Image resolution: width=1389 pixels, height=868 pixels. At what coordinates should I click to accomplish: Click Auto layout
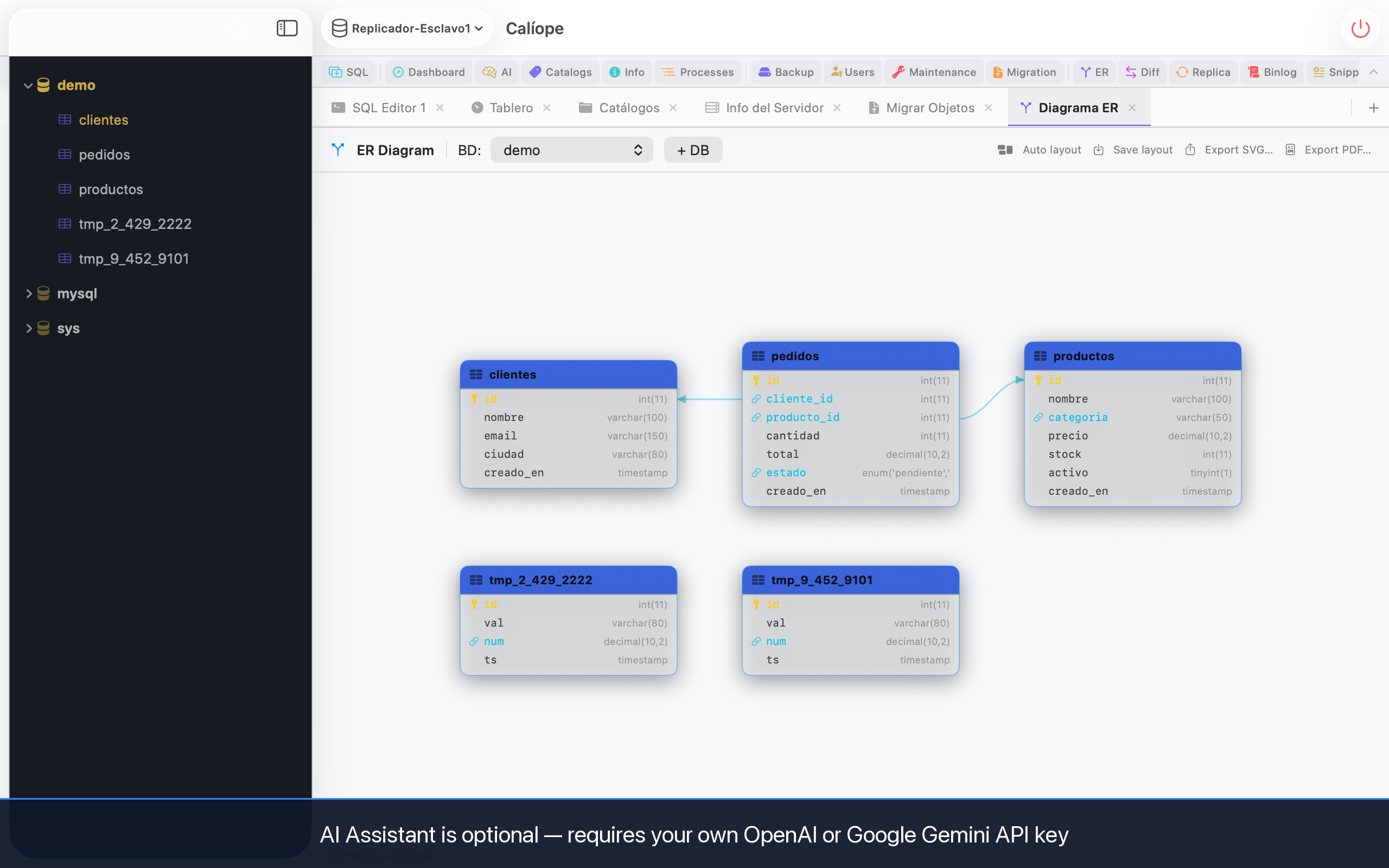pos(1040,150)
